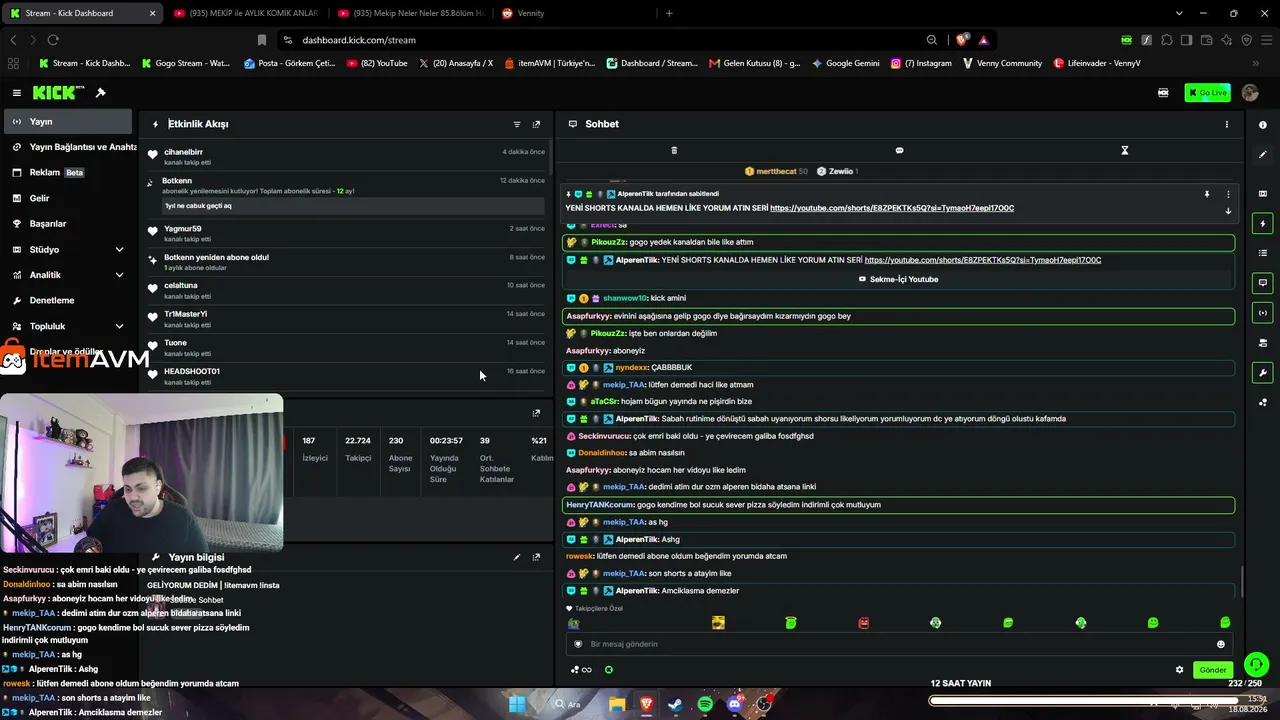Toggle the chat panel icon in right sidebar
Image resolution: width=1280 pixels, height=720 pixels.
pos(1263,283)
